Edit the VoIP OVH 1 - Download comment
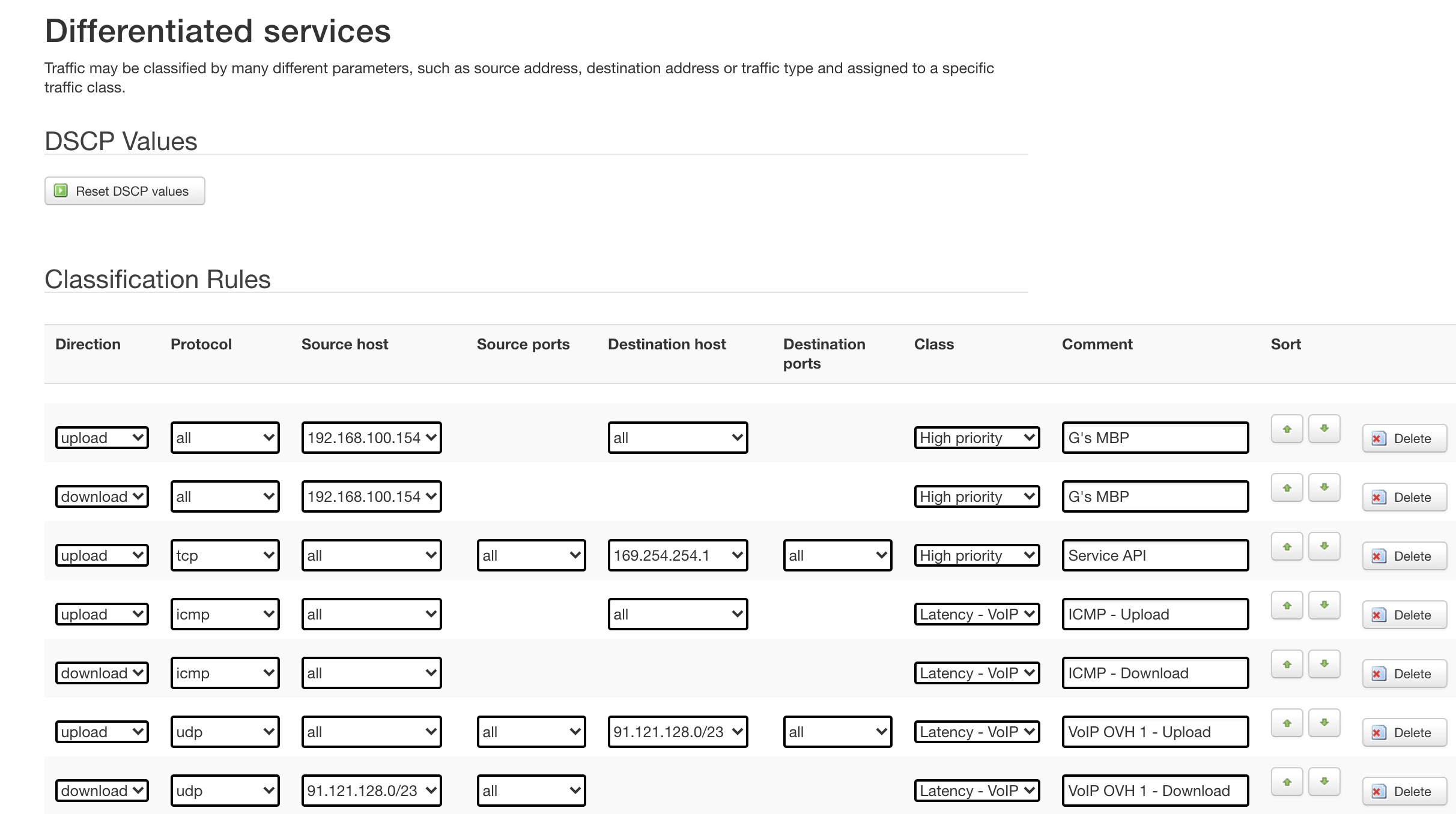Viewport: 1456px width, 814px height. (x=1155, y=791)
